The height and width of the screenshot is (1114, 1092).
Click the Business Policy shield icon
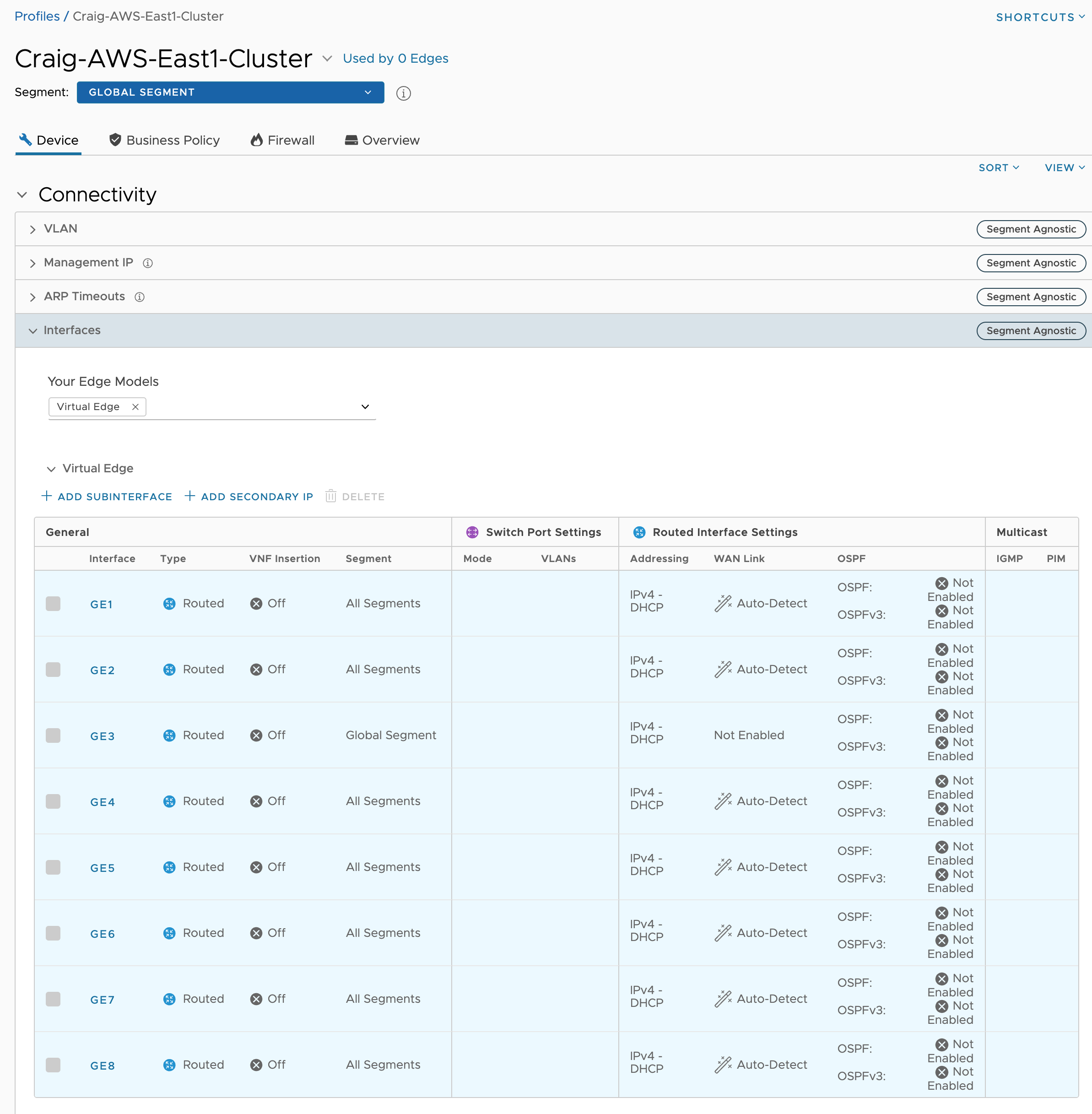[x=115, y=140]
